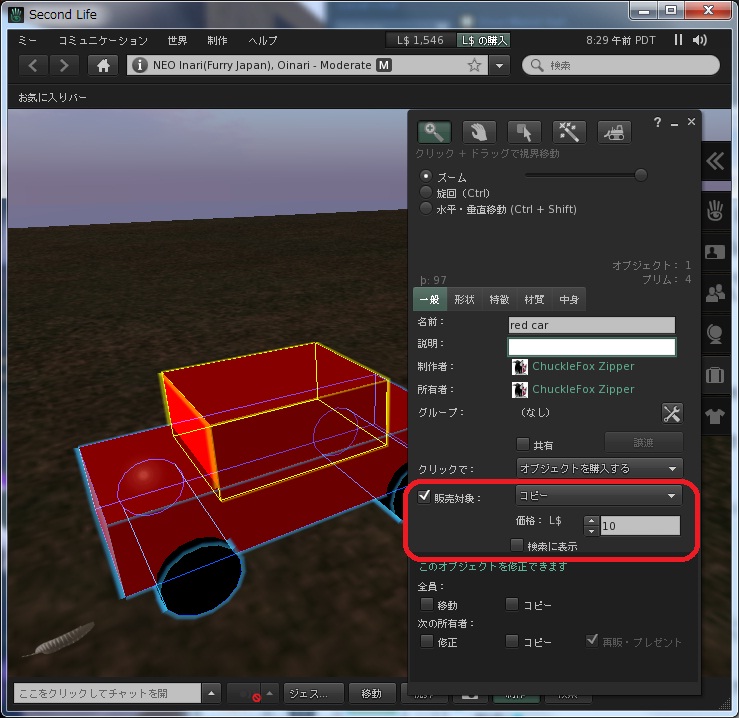739x718 pixels.
Task: Open the クリックで action dropdown
Action: [599, 468]
